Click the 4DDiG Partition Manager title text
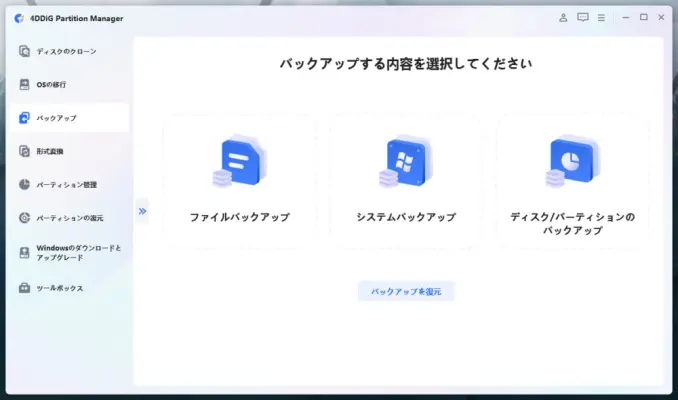Viewport: 678px width, 400px height. tap(77, 19)
